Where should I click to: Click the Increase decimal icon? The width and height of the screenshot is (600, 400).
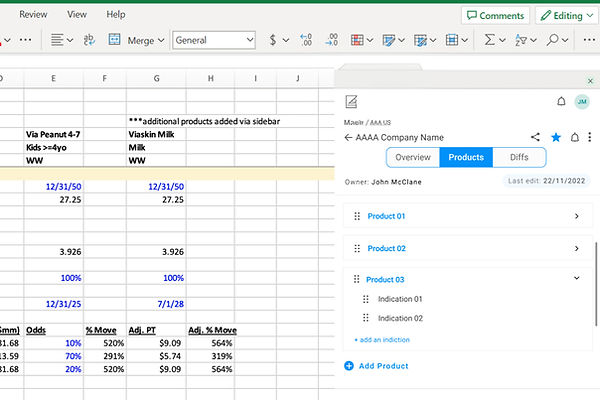click(306, 40)
